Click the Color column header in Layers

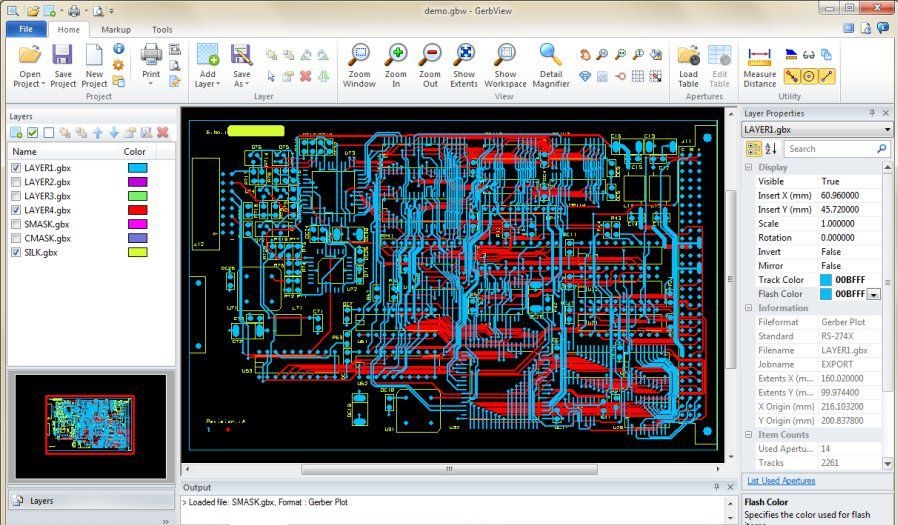137,152
